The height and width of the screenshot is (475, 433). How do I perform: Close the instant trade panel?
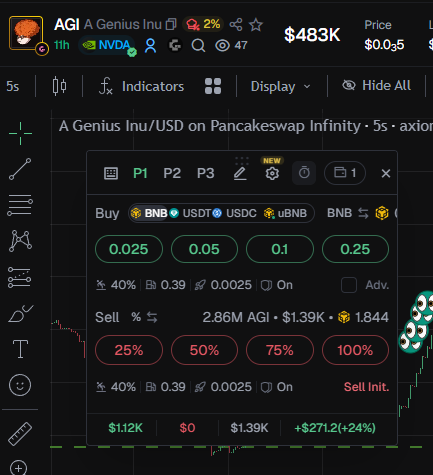coord(386,173)
